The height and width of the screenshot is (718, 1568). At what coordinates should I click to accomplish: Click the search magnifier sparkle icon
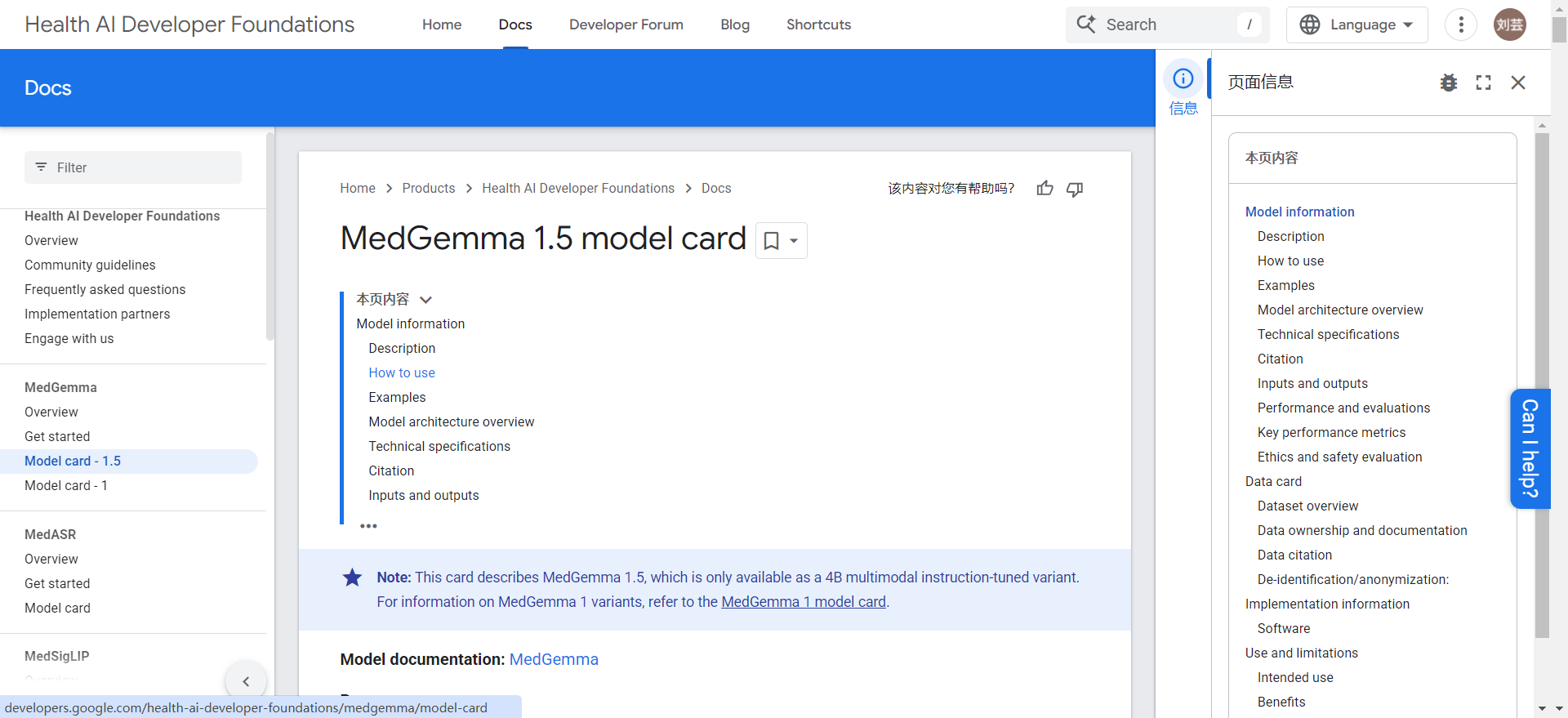tap(1086, 24)
